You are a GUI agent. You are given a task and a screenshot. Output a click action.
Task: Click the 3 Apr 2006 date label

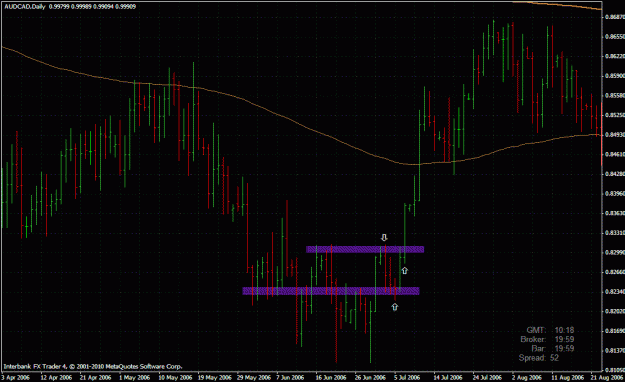(16, 377)
